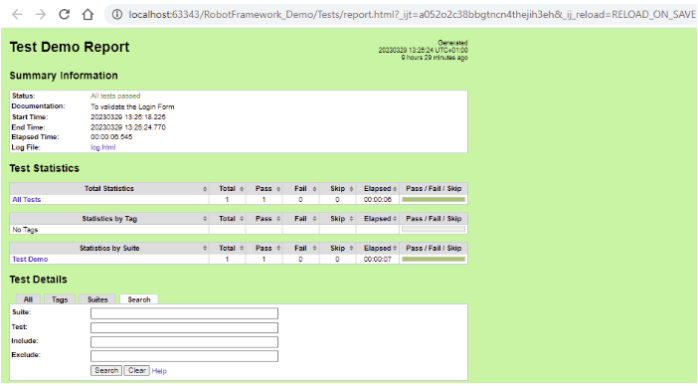Focus the Exclude input field
698x386 pixels.
point(184,356)
